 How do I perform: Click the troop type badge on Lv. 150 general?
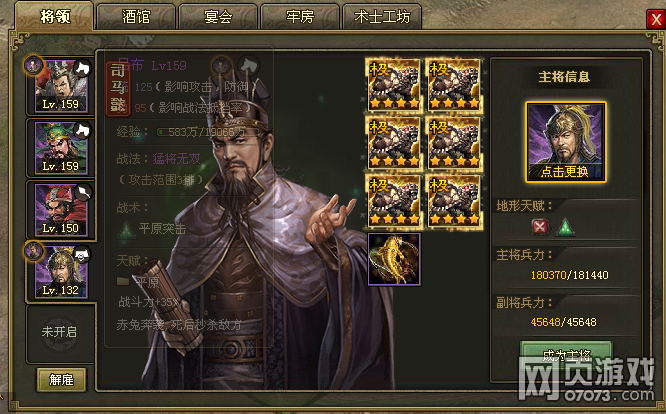pyautogui.click(x=82, y=192)
